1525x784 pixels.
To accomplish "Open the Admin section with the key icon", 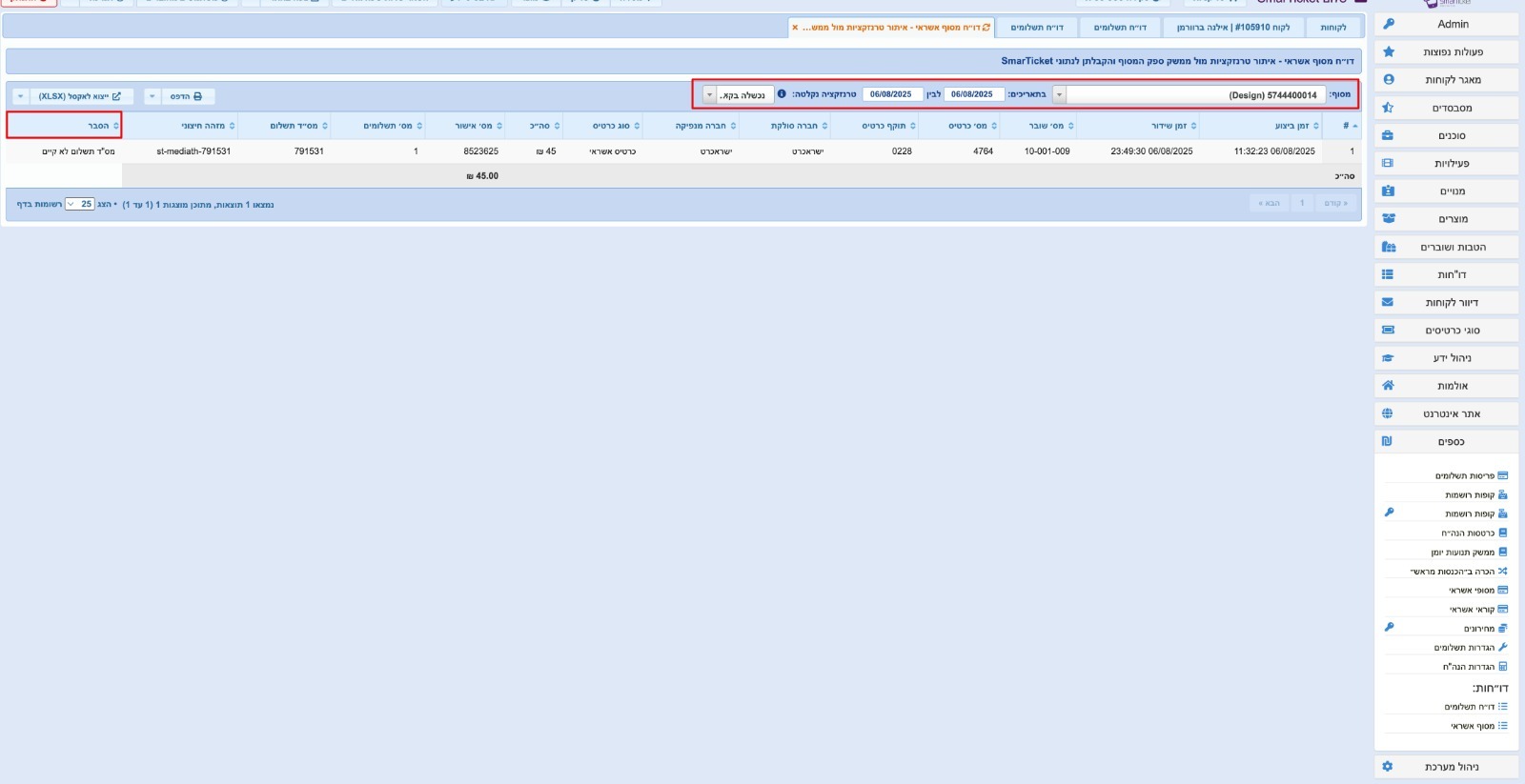I will coord(1446,24).
